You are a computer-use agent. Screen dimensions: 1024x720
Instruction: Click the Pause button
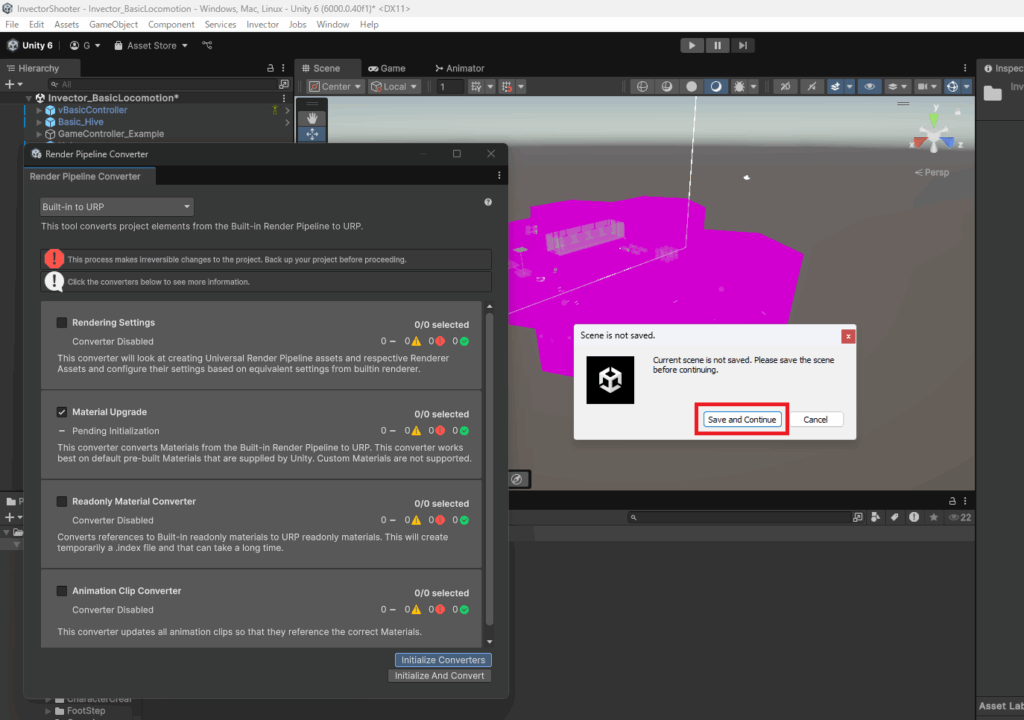[x=717, y=45]
